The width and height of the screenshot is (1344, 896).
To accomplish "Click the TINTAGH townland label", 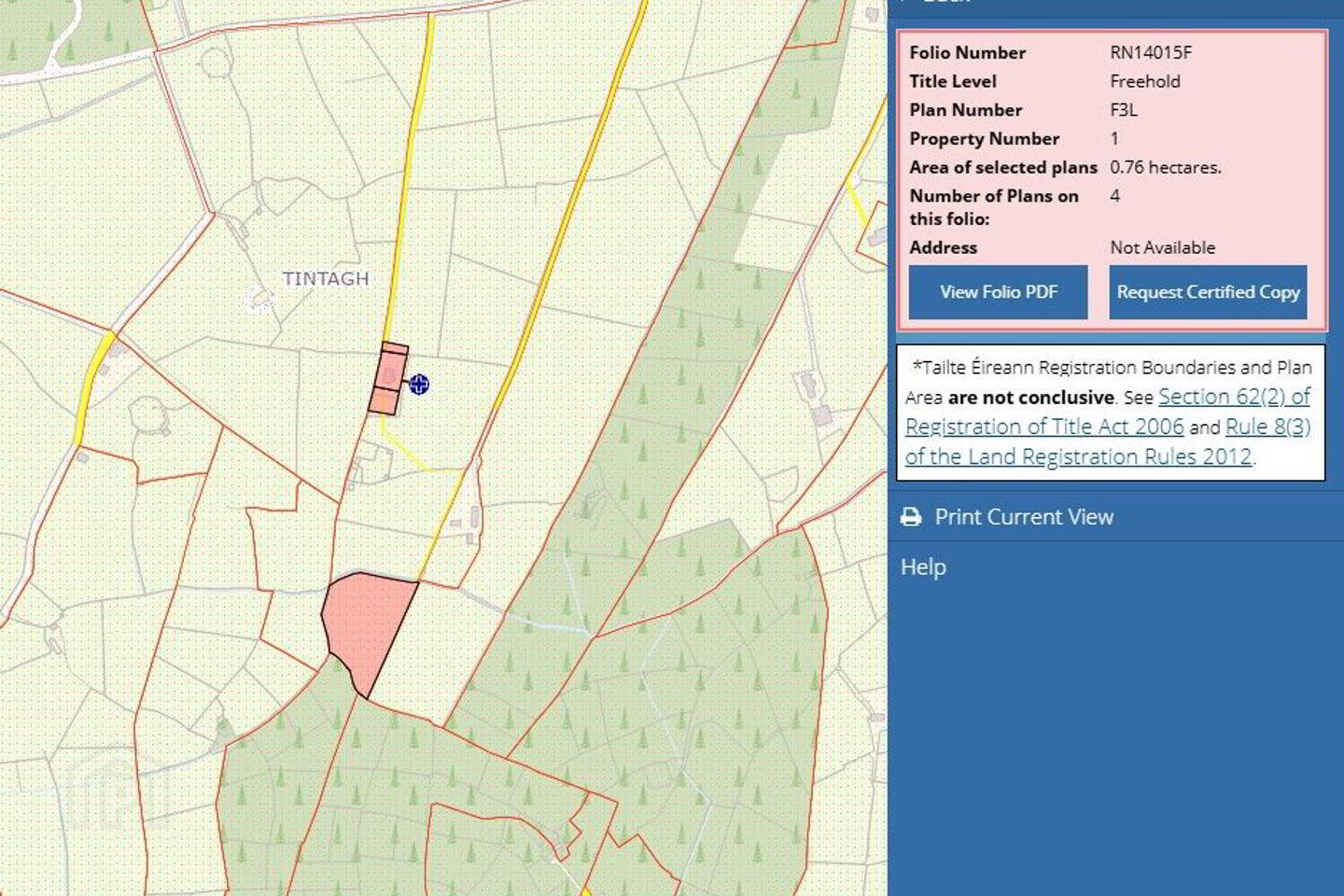I will point(326,278).
